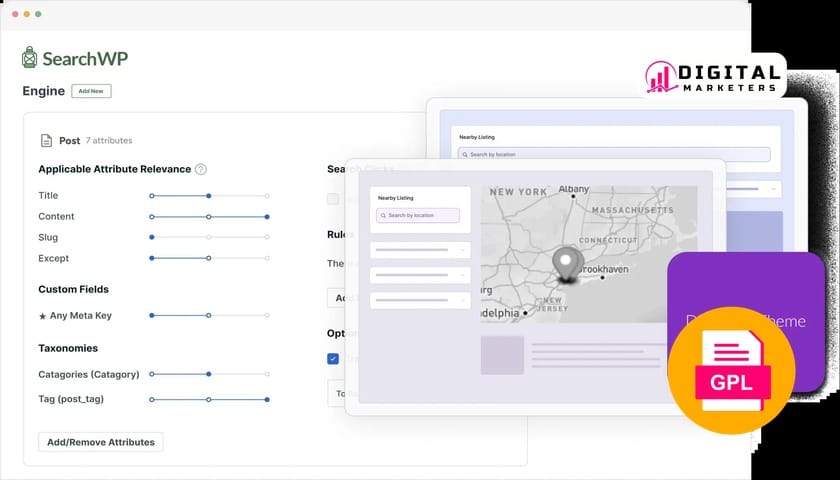Click the Add/Remove Attributes button
Image resolution: width=840 pixels, height=480 pixels.
(x=101, y=442)
